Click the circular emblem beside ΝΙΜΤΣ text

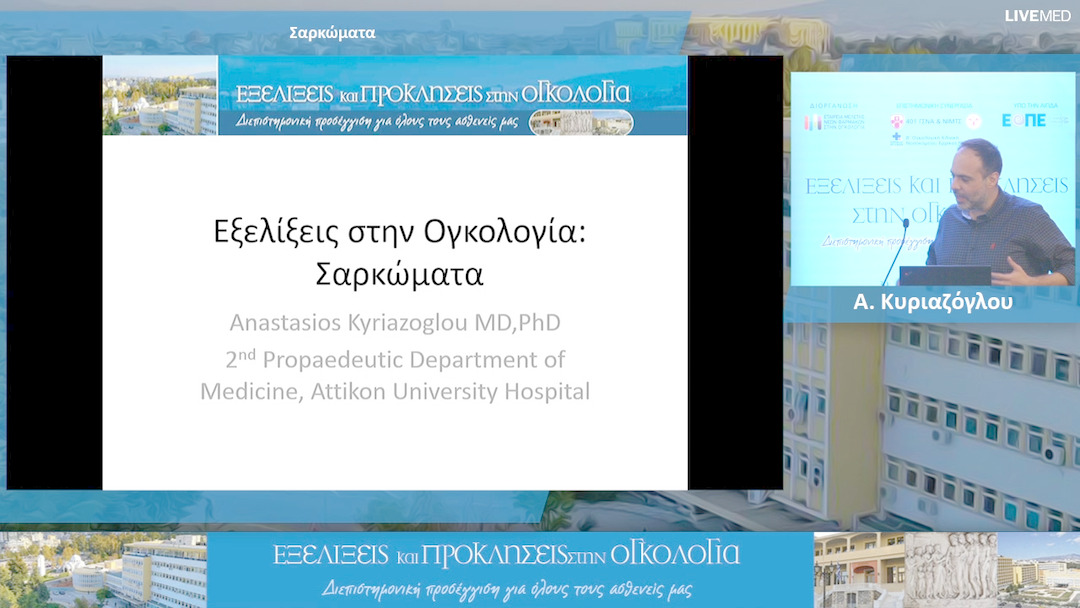(x=973, y=121)
